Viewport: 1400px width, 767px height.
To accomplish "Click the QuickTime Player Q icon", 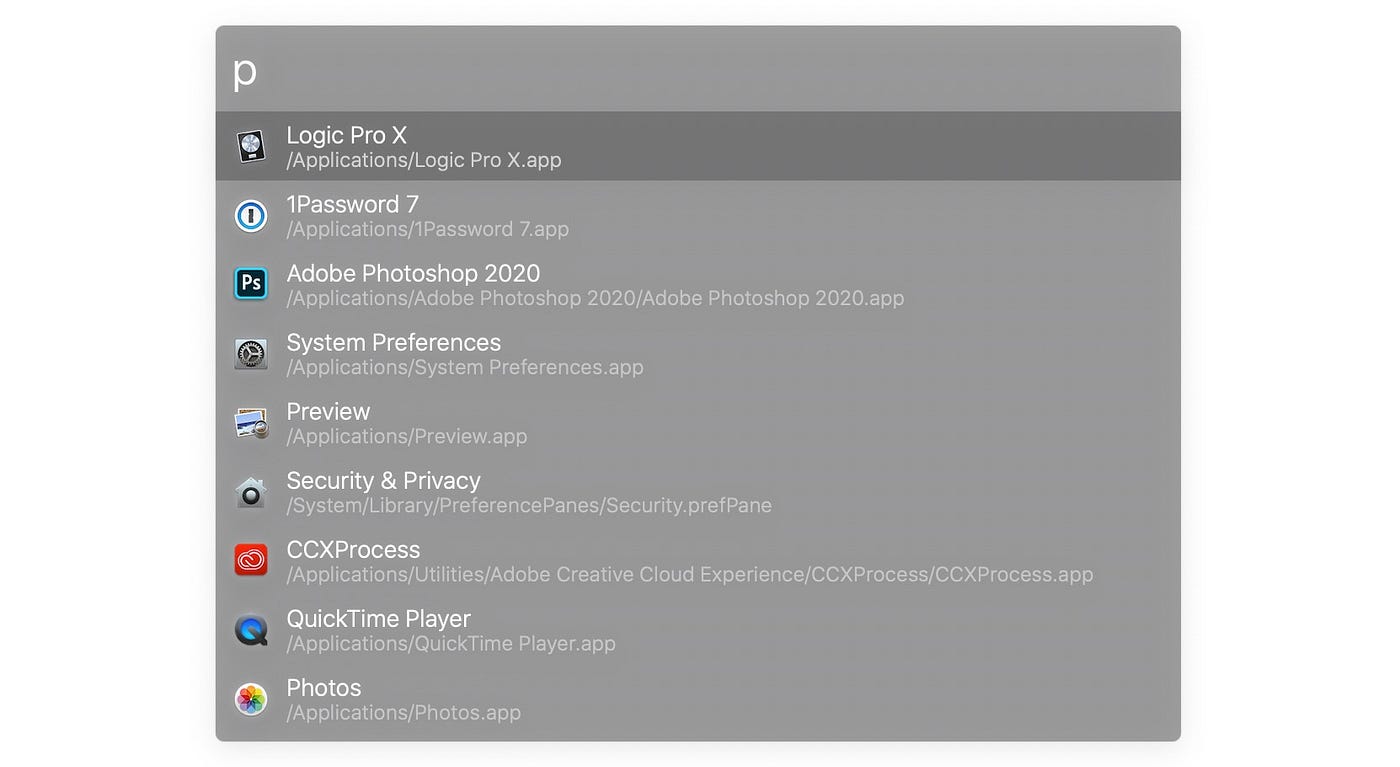I will tap(251, 630).
